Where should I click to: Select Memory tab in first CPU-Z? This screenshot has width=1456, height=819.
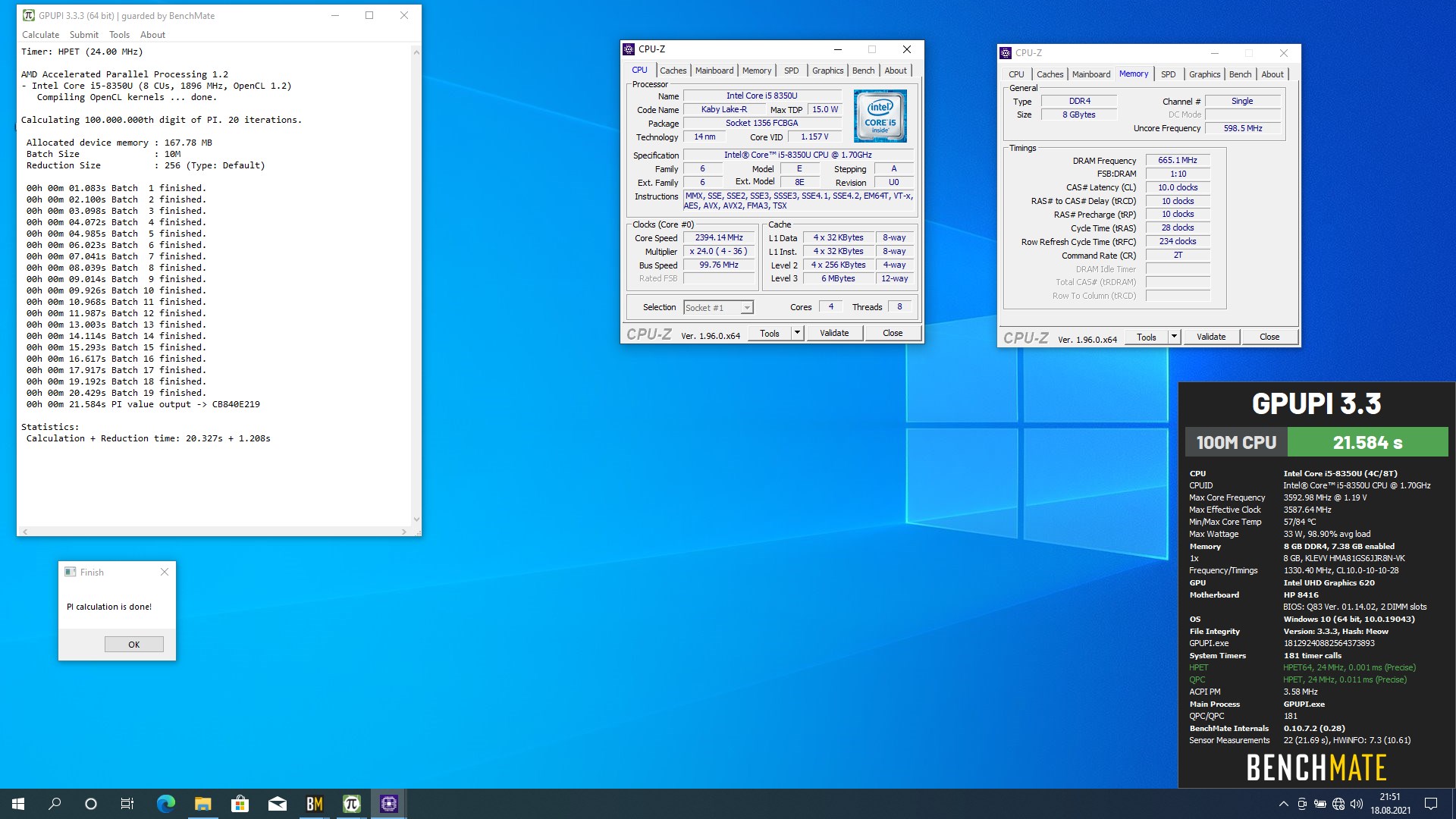click(757, 71)
